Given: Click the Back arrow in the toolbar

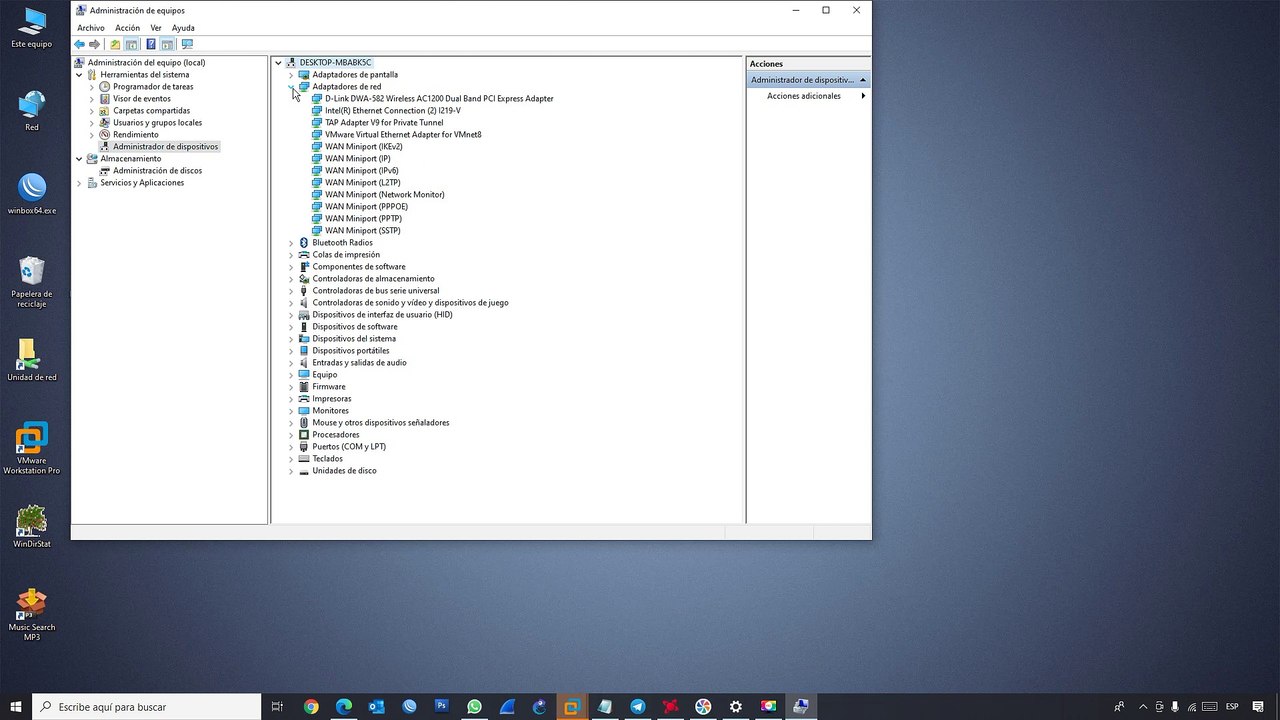Looking at the screenshot, I should tap(79, 44).
